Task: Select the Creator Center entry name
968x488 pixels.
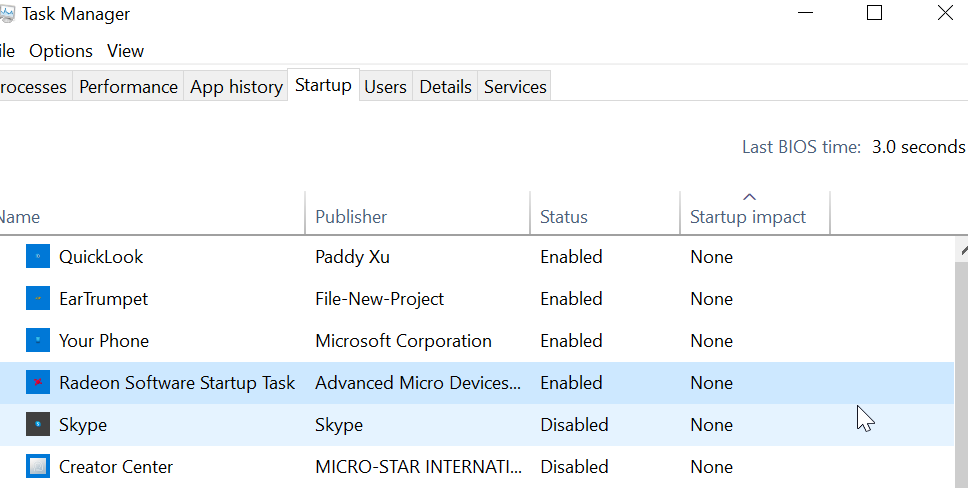Action: 115,466
